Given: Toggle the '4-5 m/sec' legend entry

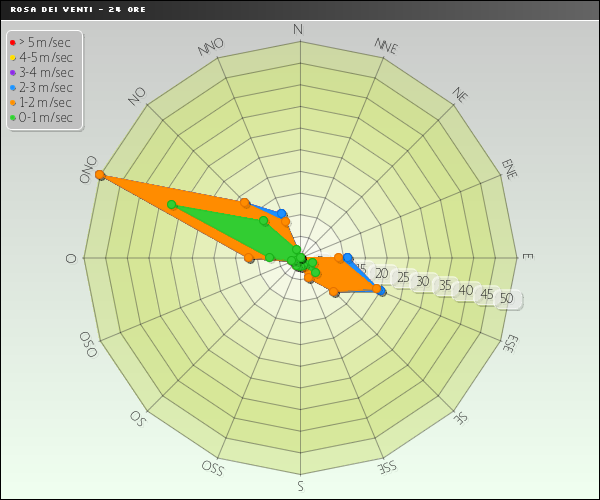Looking at the screenshot, I should (45, 57).
